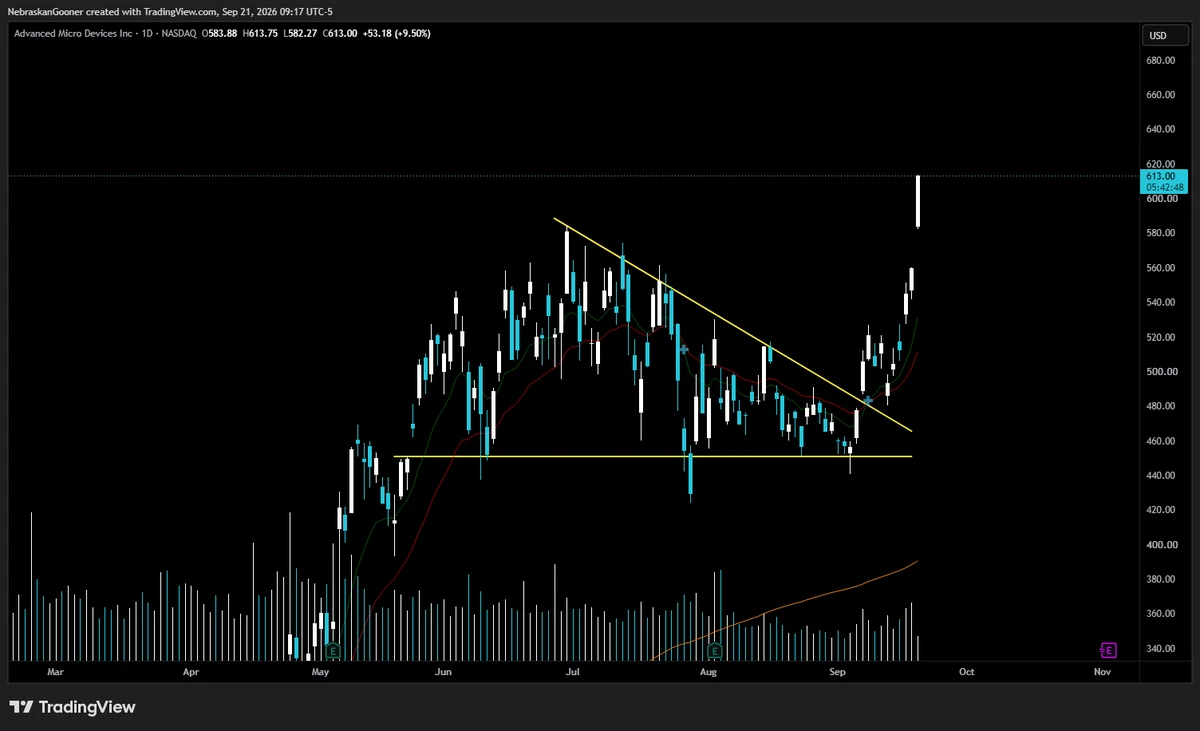Viewport: 1200px width, 731px height.
Task: Click the 460.00 price axis label
Action: click(x=1161, y=441)
